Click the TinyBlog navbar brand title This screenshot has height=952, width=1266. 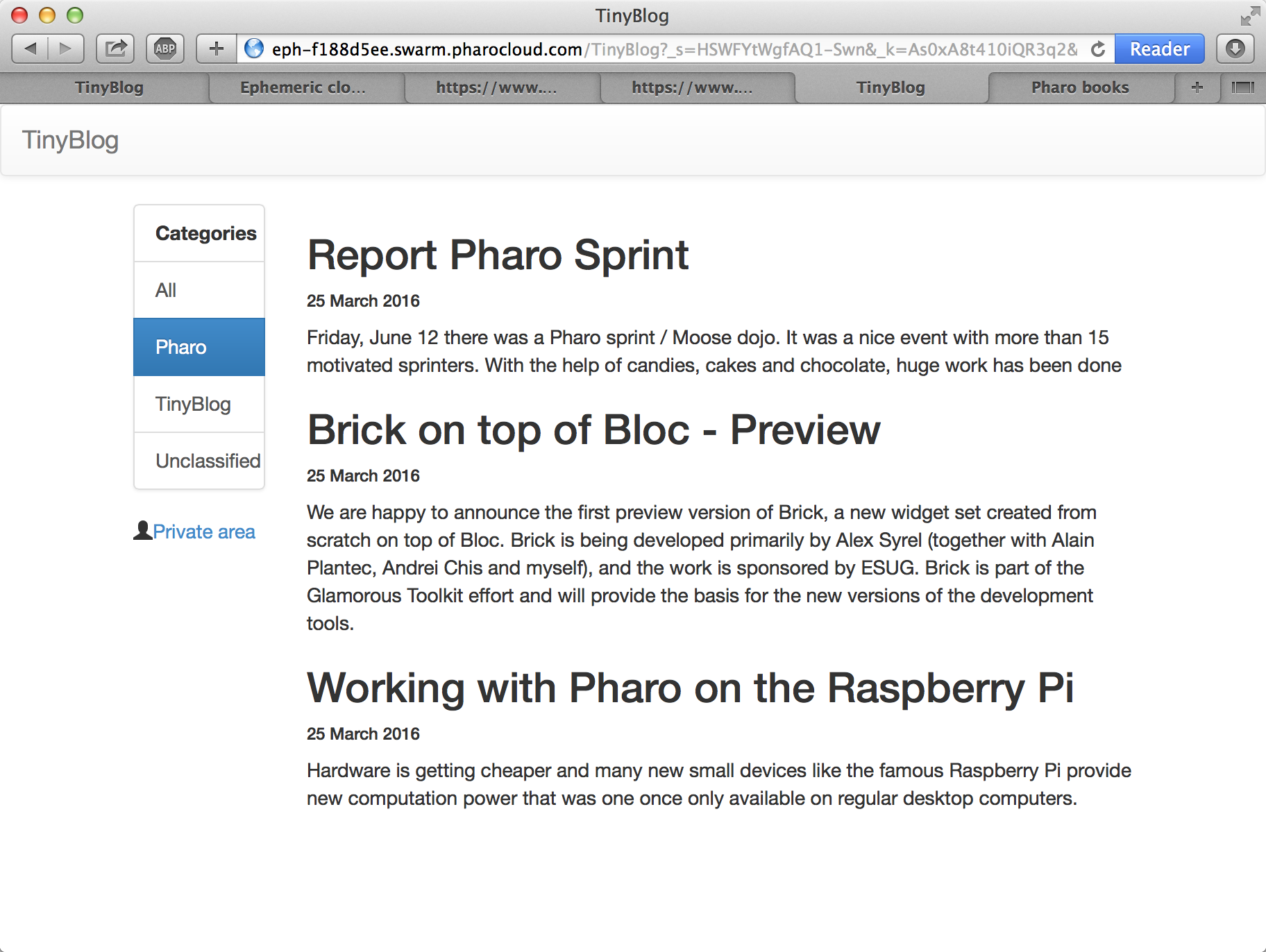tap(70, 140)
